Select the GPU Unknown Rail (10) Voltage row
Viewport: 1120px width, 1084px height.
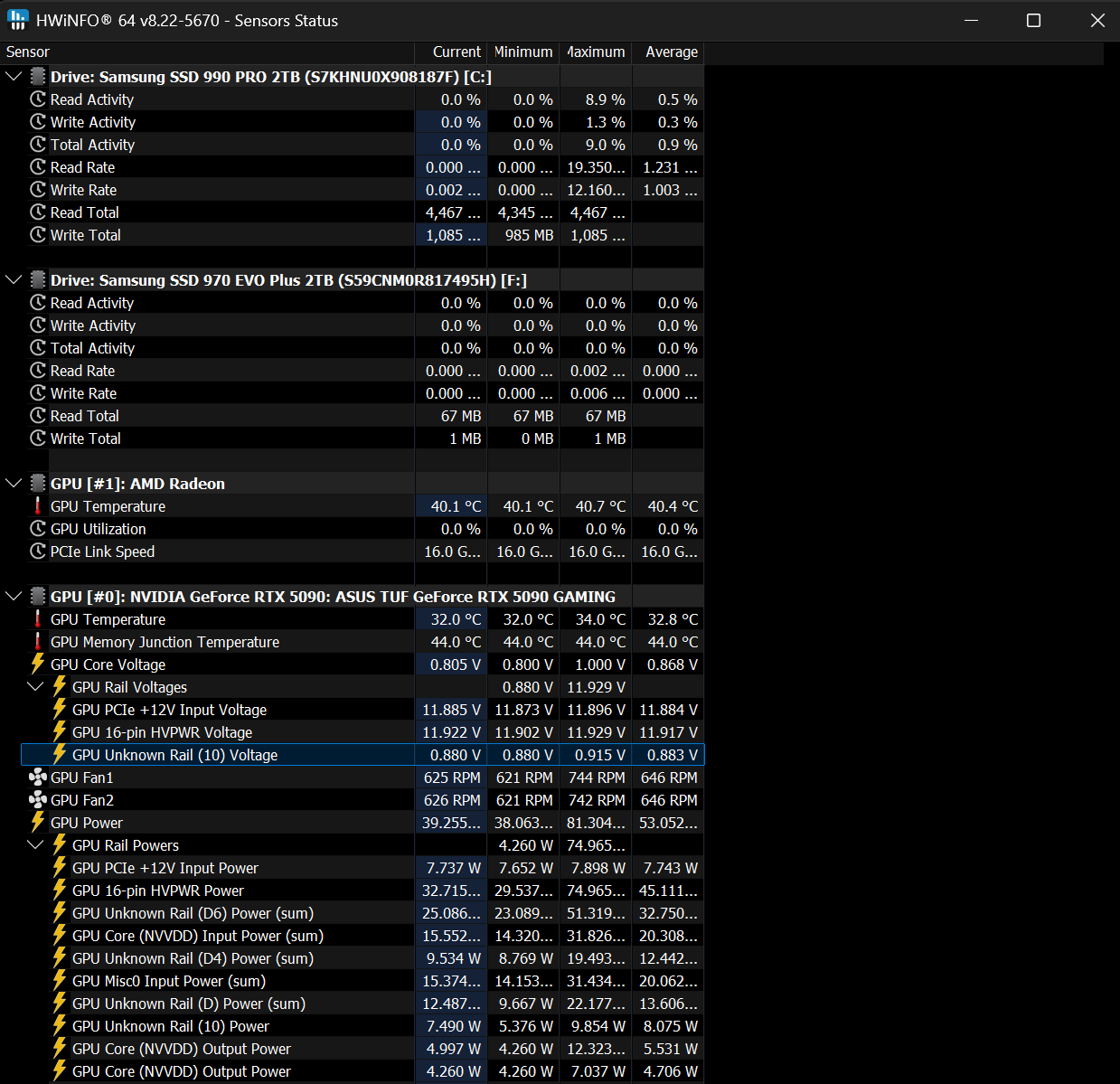coord(362,755)
